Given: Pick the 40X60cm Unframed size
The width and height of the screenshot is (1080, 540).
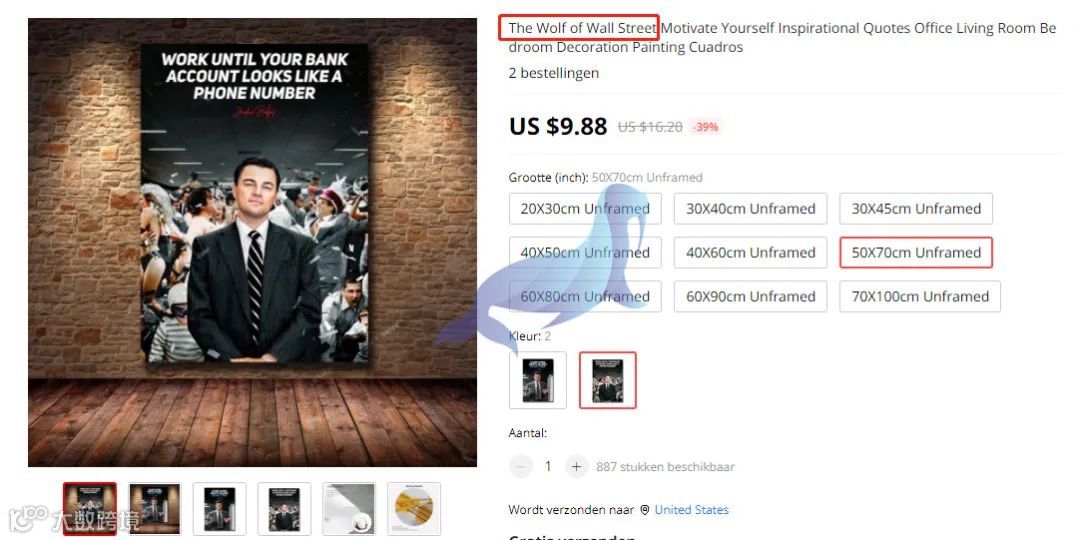Looking at the screenshot, I should coord(750,252).
